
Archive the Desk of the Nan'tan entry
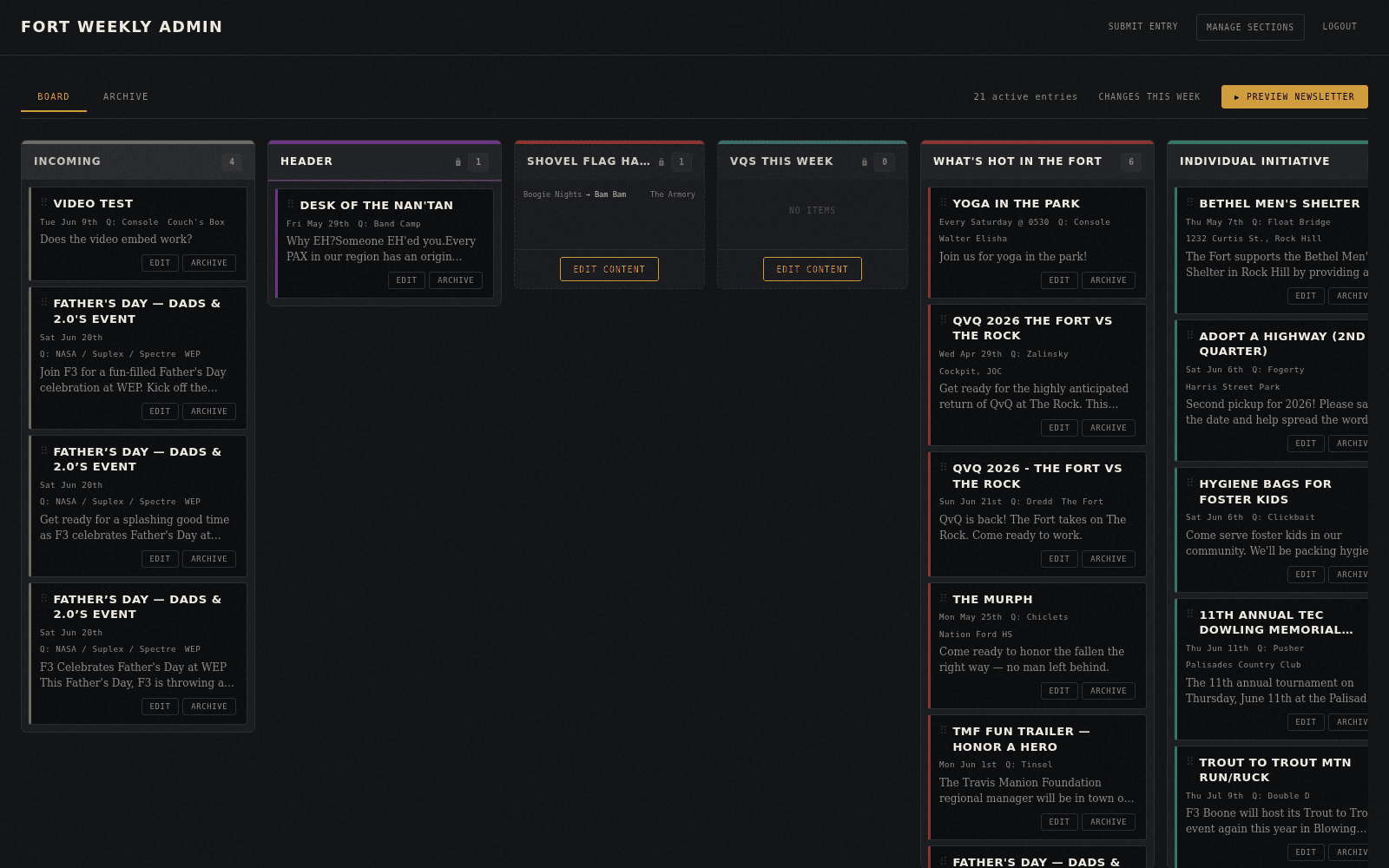click(456, 280)
